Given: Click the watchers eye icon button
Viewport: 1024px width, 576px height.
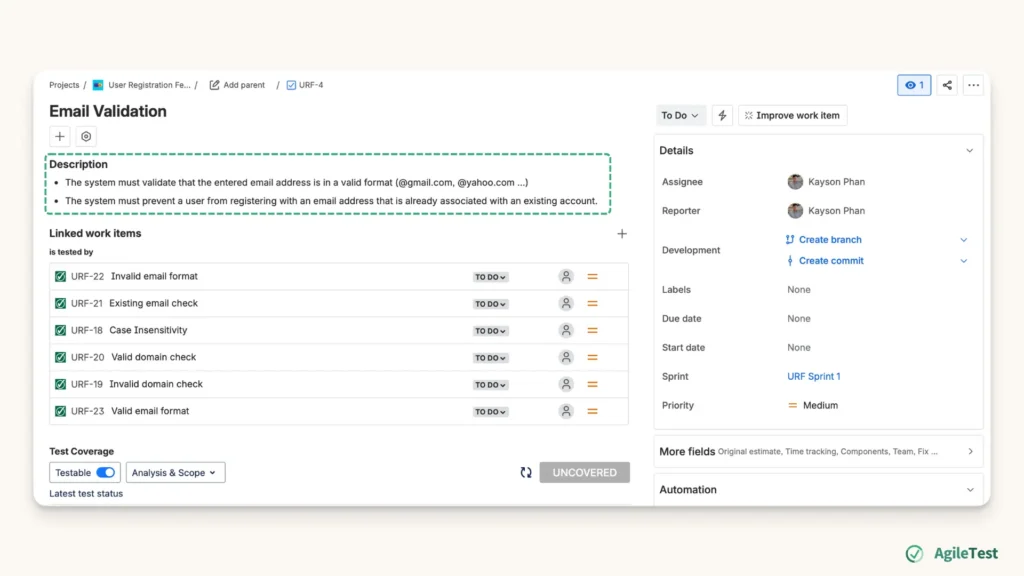Looking at the screenshot, I should click(x=914, y=85).
